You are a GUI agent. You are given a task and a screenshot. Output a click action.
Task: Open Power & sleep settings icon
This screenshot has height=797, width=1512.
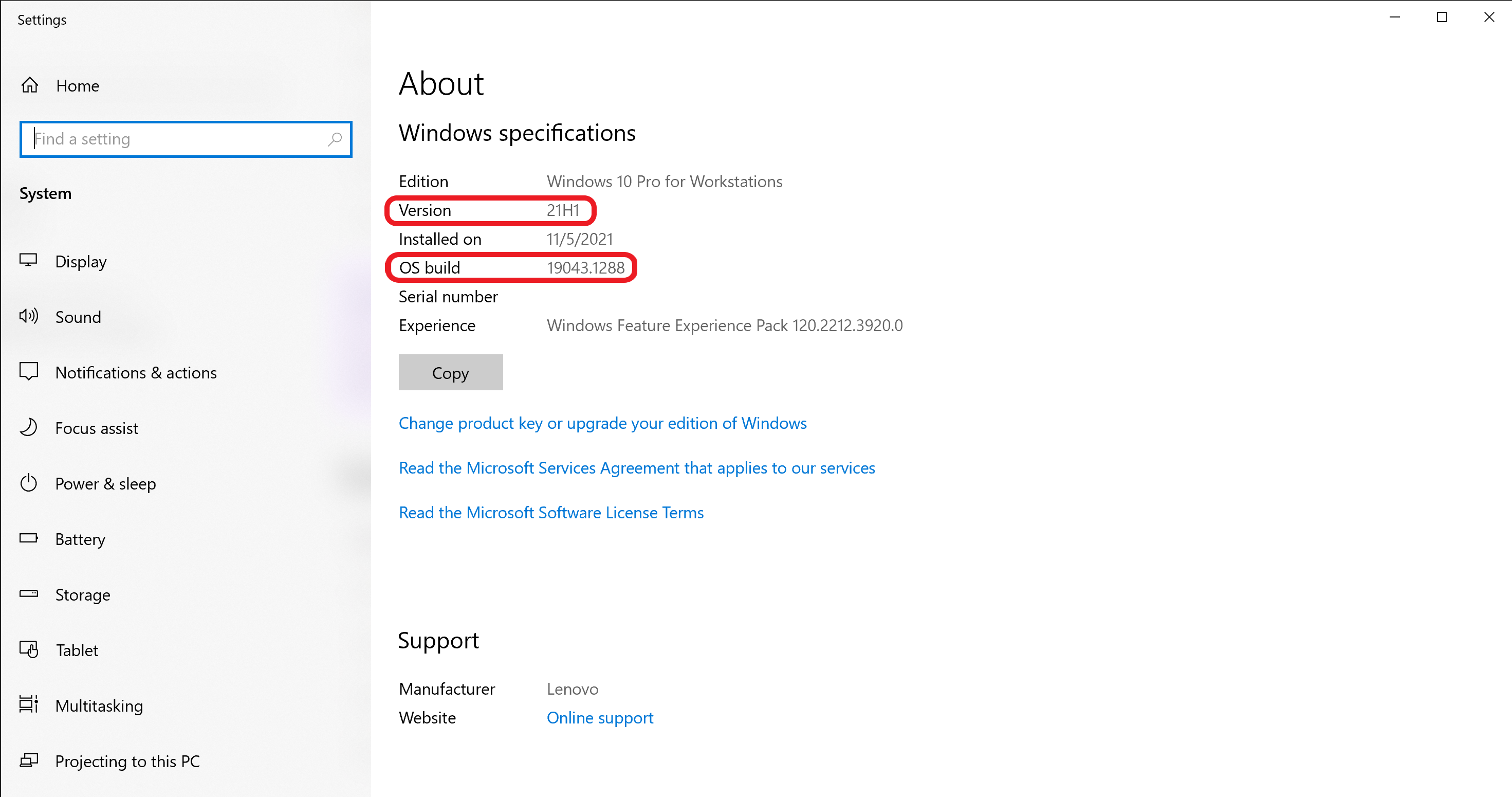point(28,483)
